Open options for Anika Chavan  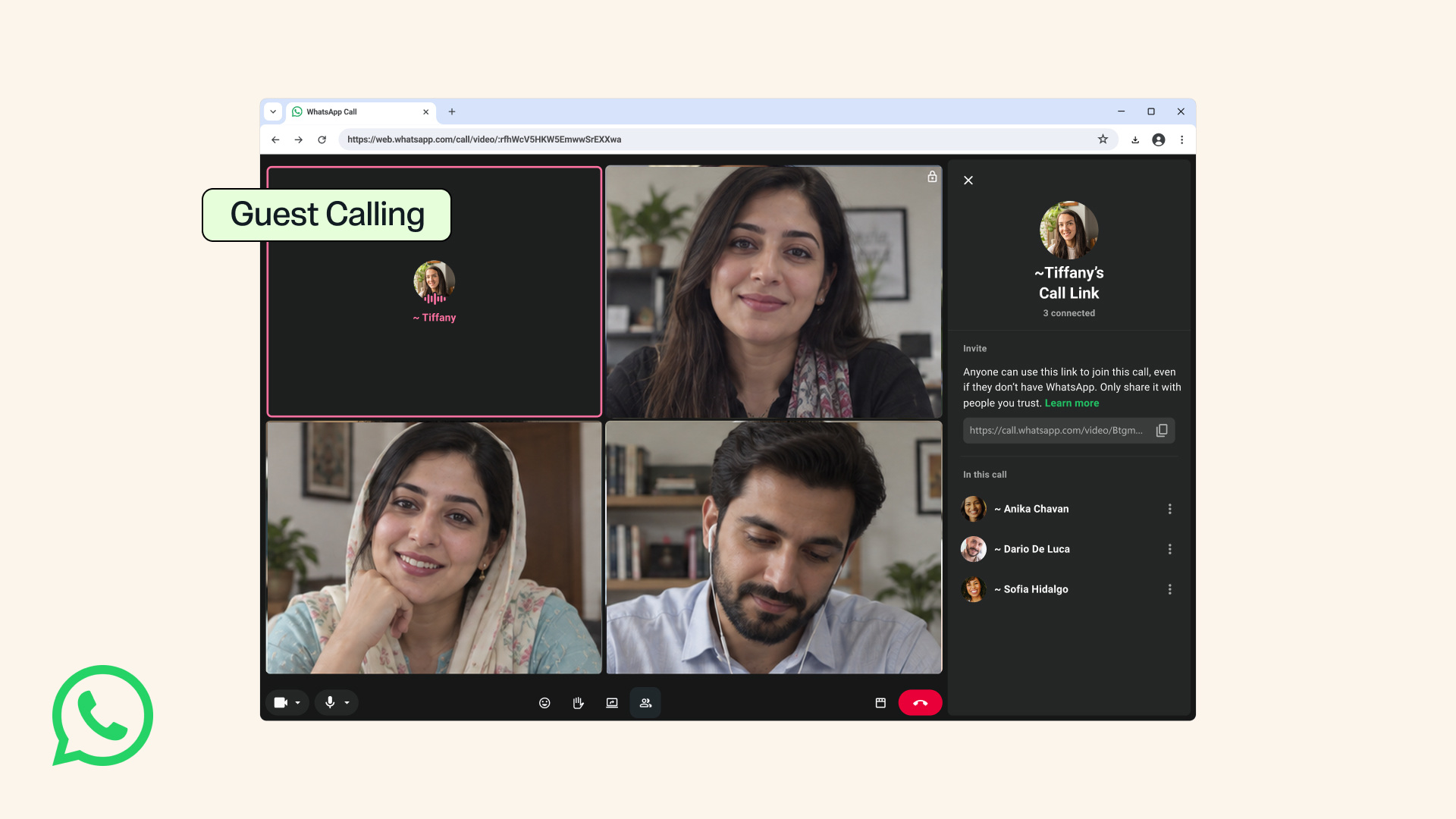[x=1169, y=509]
